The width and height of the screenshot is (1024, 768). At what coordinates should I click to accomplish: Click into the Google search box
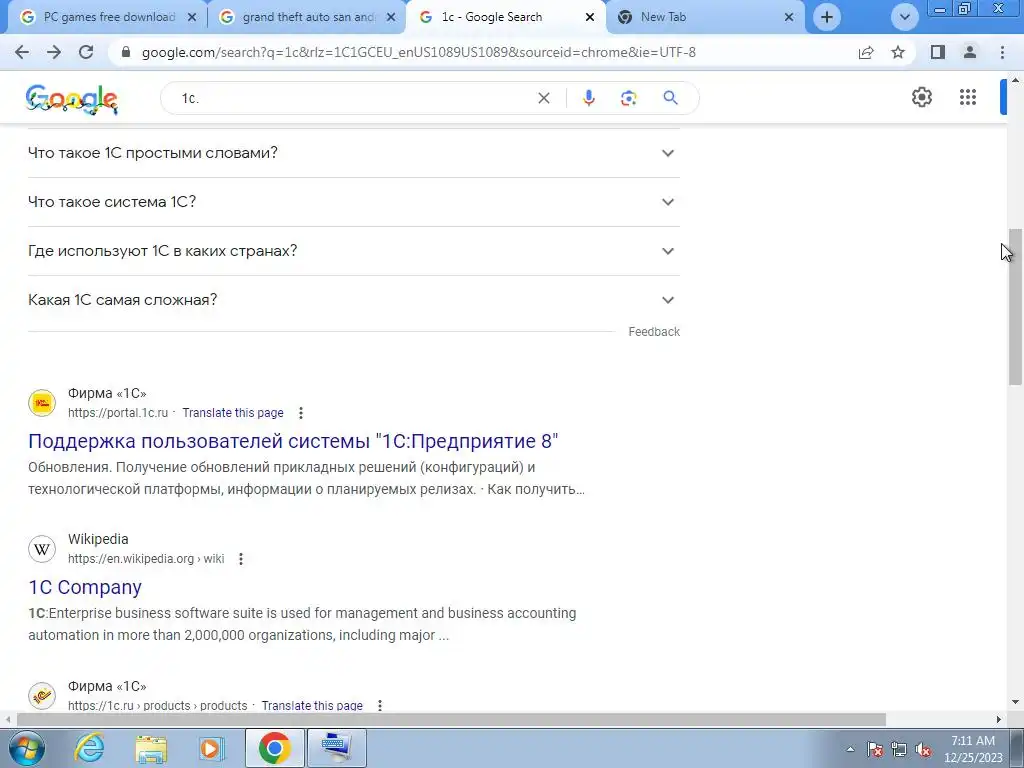(x=353, y=98)
